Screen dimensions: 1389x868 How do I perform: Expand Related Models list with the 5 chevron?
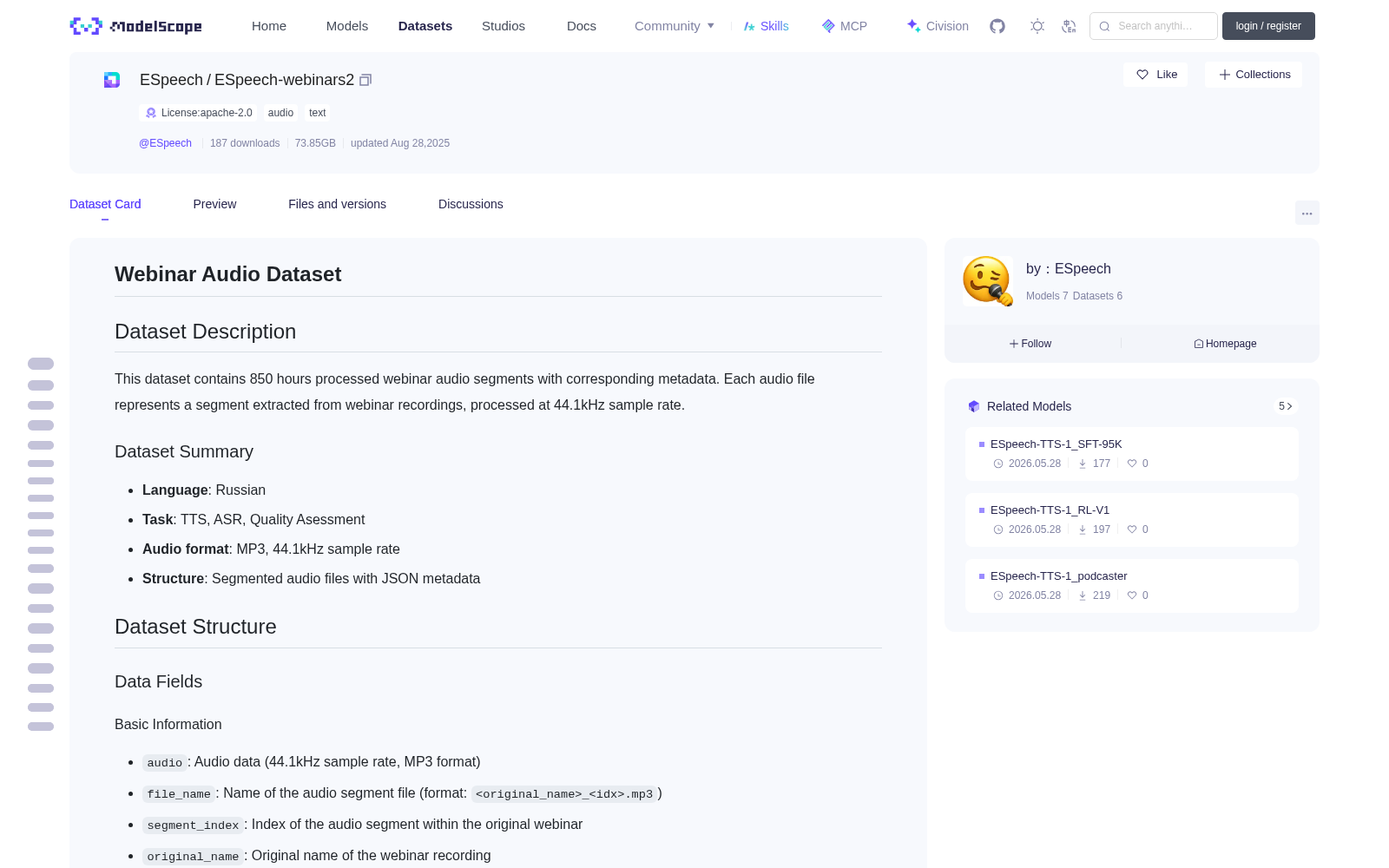[x=1286, y=406]
